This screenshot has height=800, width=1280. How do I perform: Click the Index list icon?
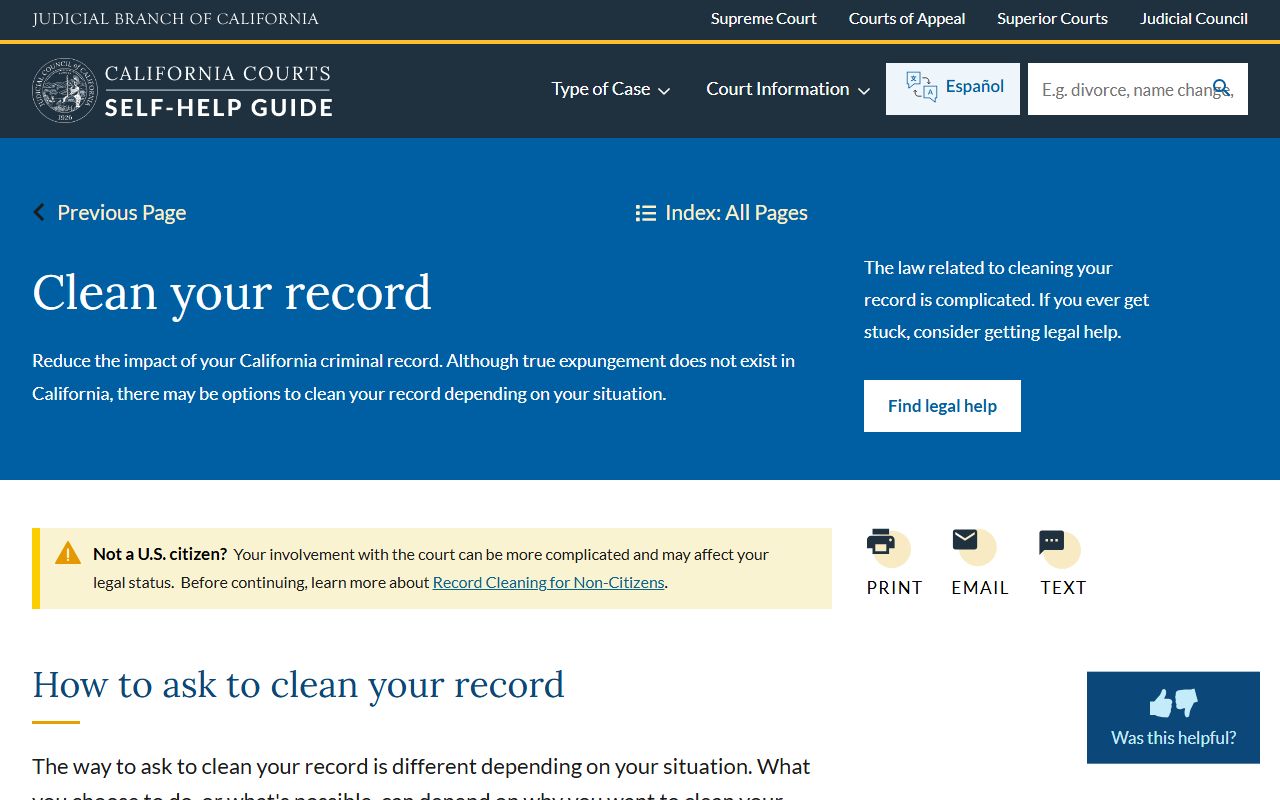(646, 213)
